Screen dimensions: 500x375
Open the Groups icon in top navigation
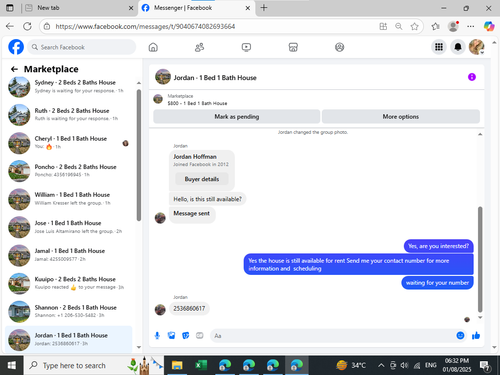[x=339, y=47]
